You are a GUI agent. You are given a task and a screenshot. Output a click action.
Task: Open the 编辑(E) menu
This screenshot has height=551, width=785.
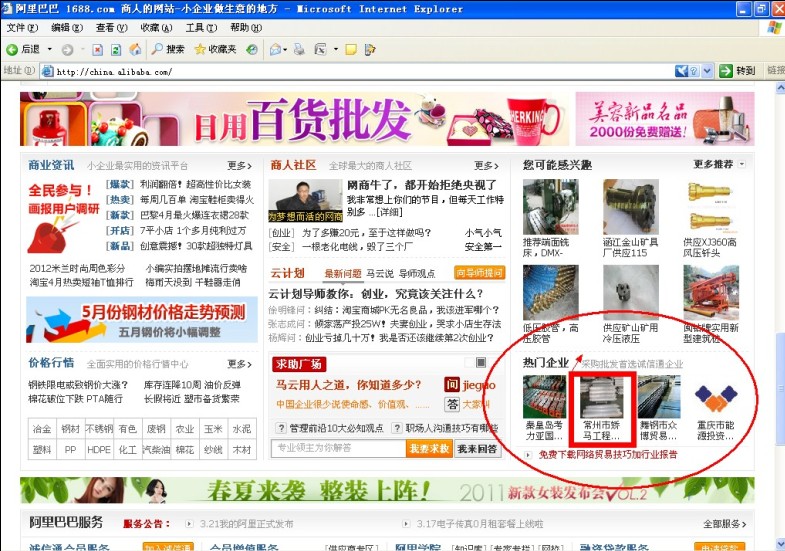[x=67, y=28]
